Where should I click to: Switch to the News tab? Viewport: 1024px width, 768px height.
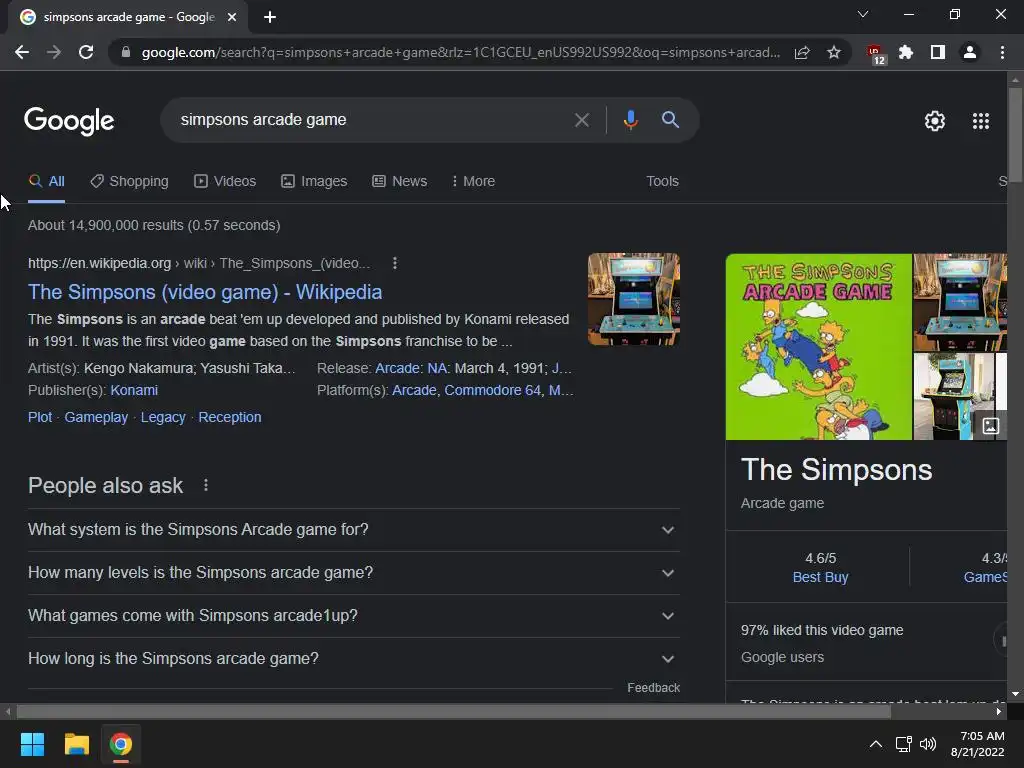[x=399, y=182]
